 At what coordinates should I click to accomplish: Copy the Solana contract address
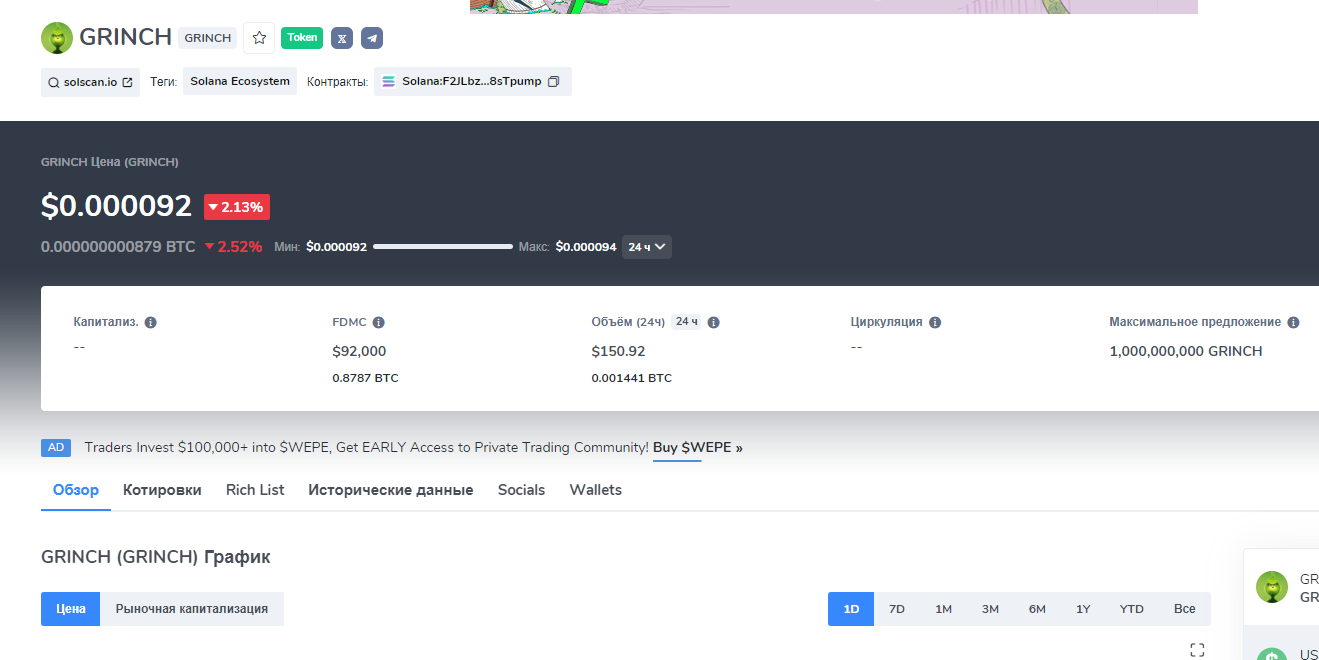553,82
